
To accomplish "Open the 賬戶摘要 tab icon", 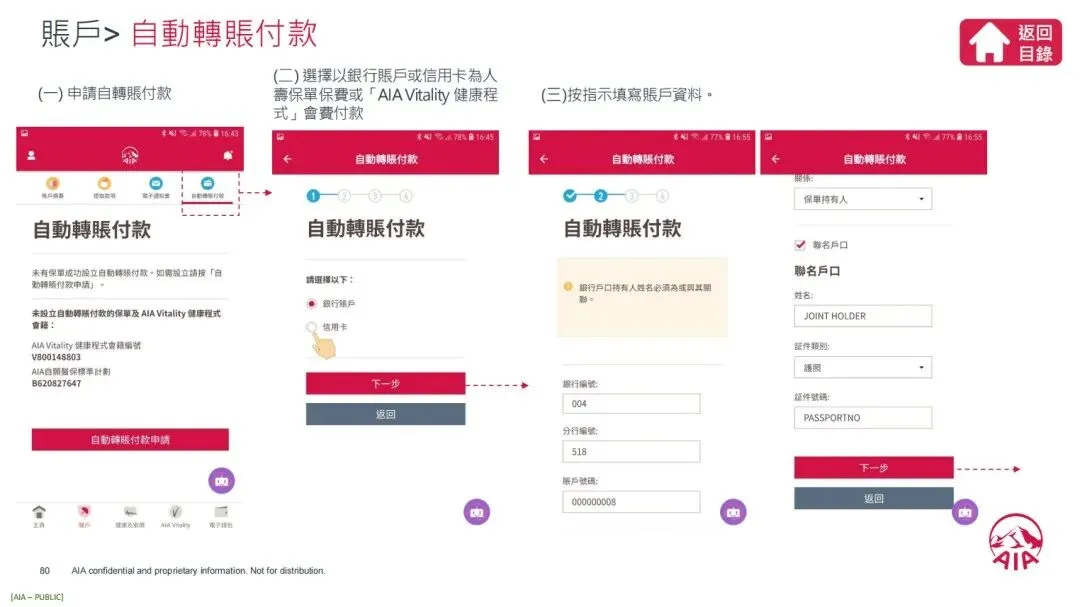I will tap(52, 183).
